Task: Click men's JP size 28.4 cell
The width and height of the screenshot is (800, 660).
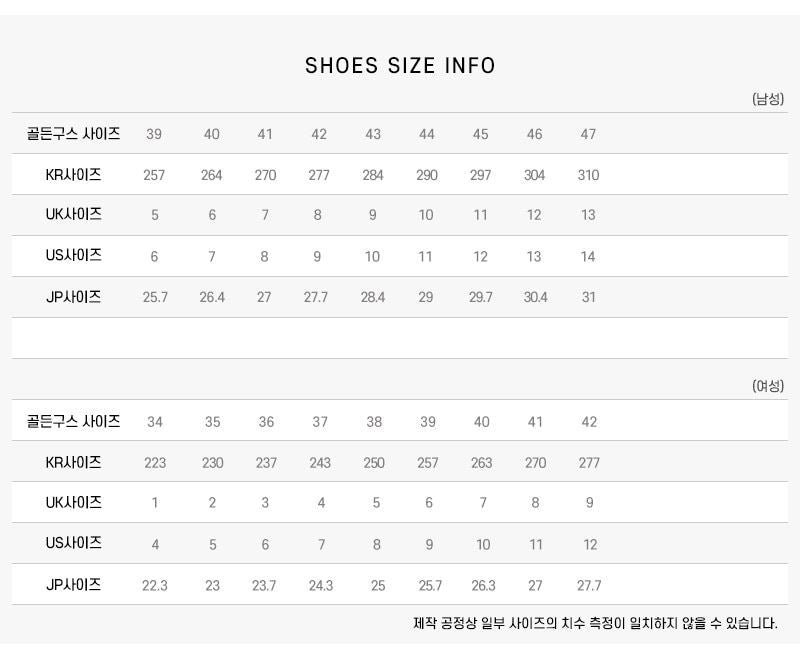Action: click(x=373, y=298)
